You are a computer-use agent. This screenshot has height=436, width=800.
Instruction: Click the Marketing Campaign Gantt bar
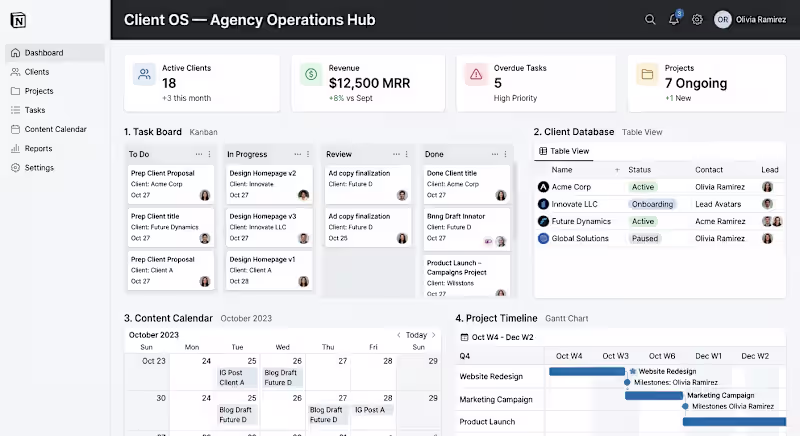[654, 395]
